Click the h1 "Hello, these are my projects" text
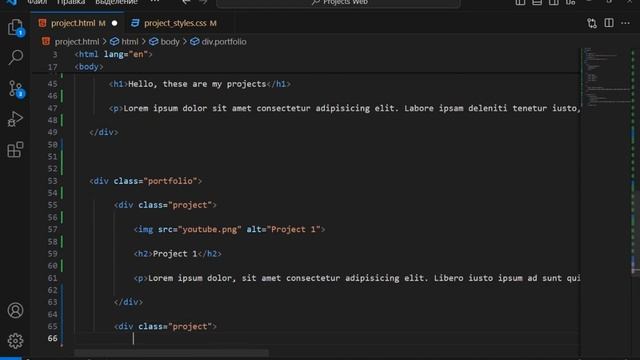 197,84
